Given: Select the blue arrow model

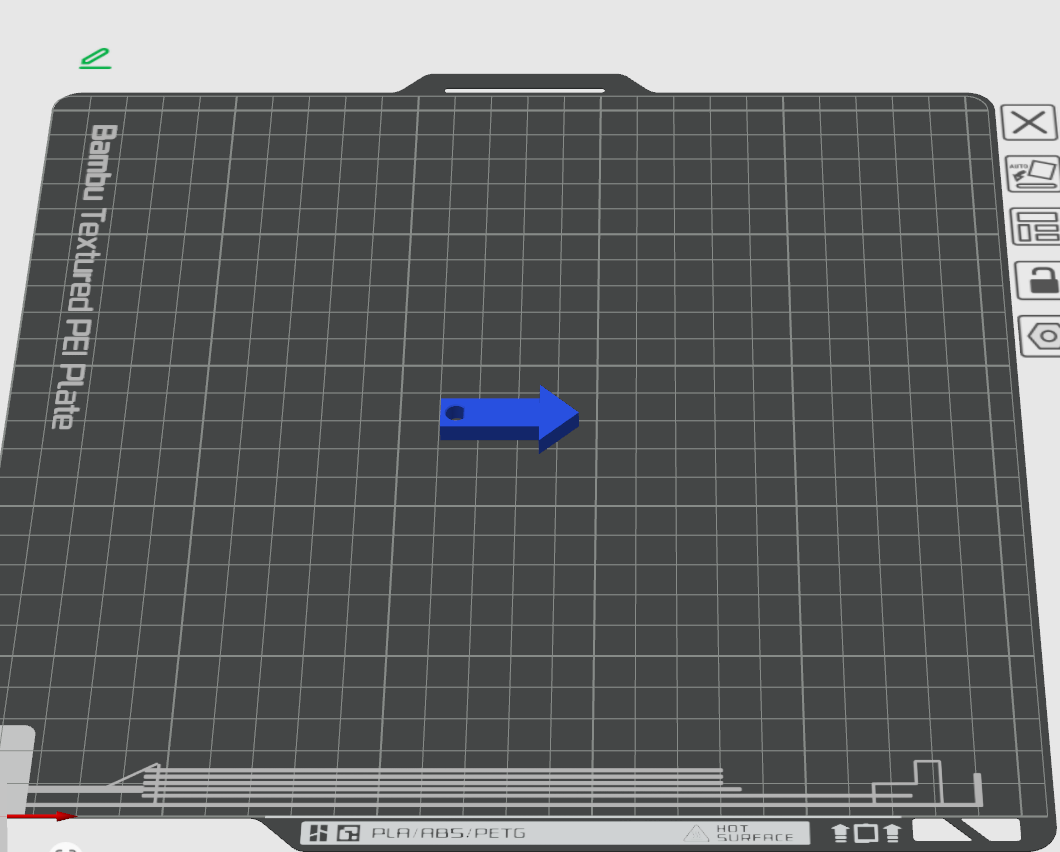Looking at the screenshot, I should coord(509,419).
